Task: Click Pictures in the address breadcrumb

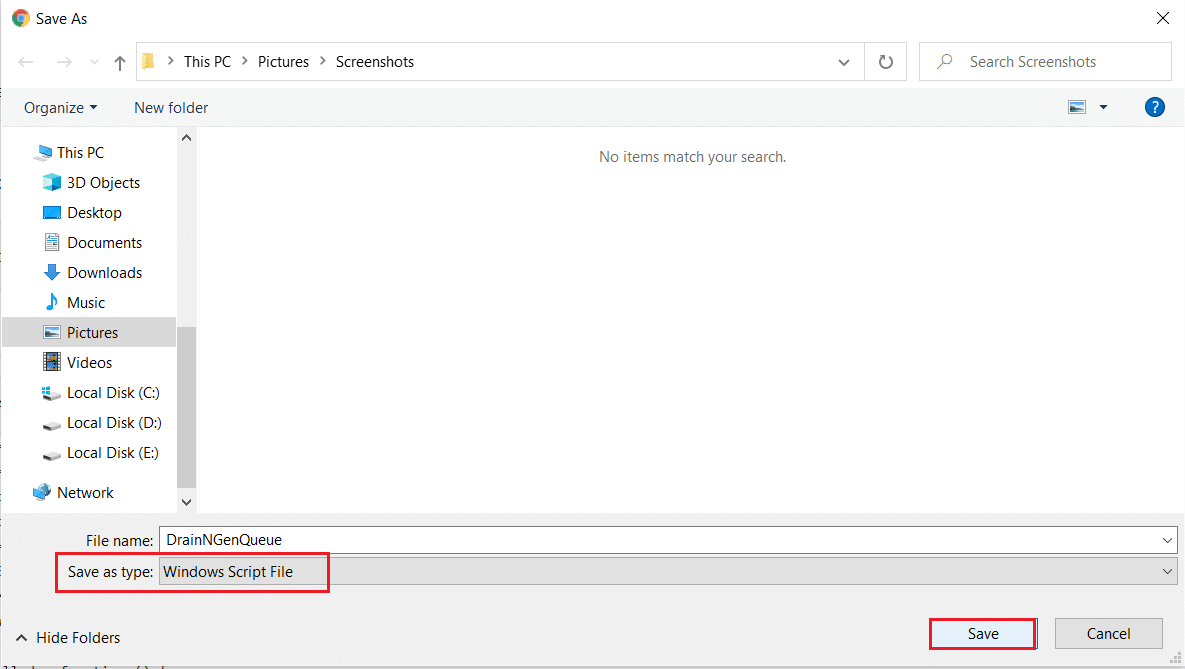Action: (x=283, y=62)
